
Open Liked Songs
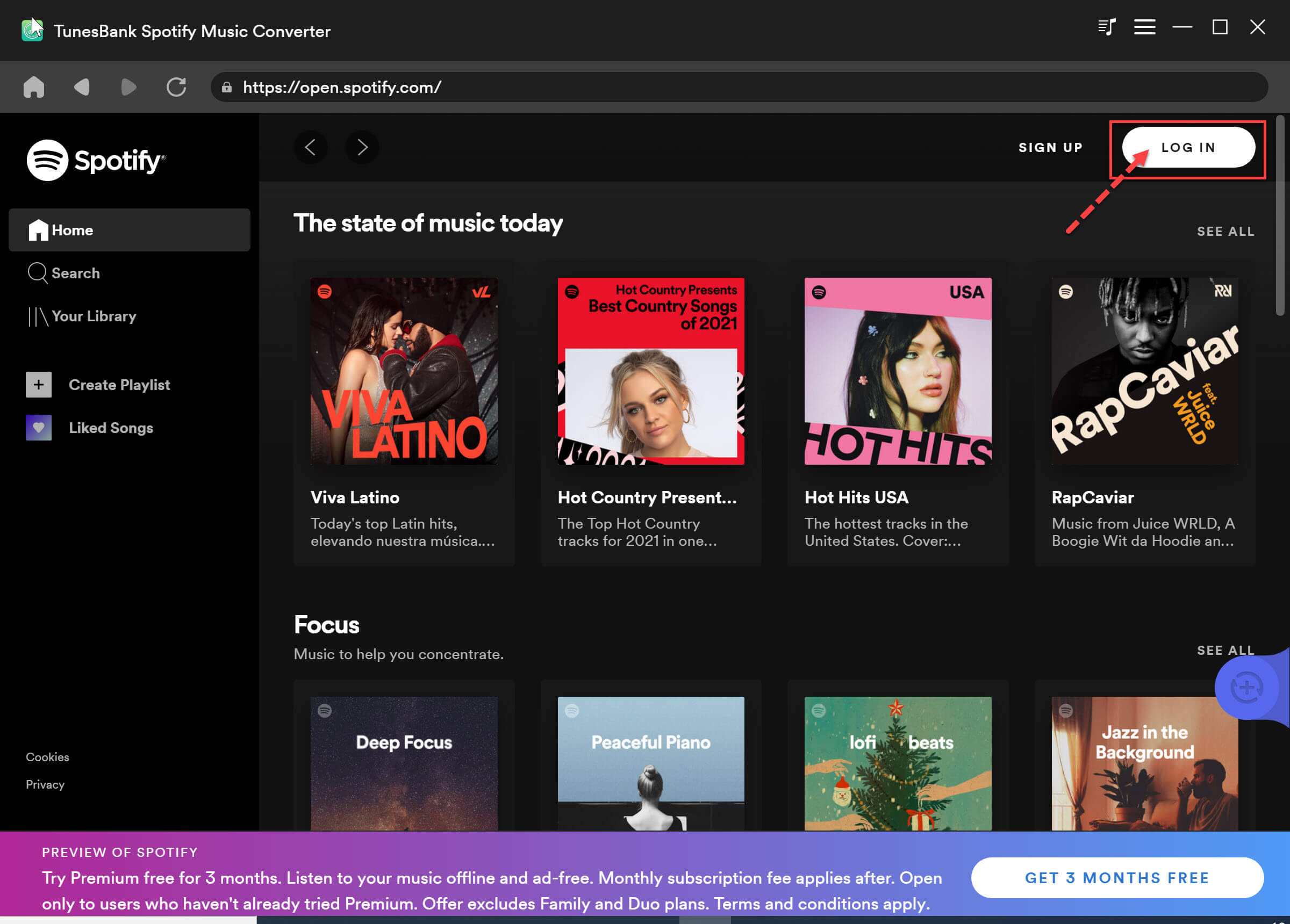[x=111, y=428]
